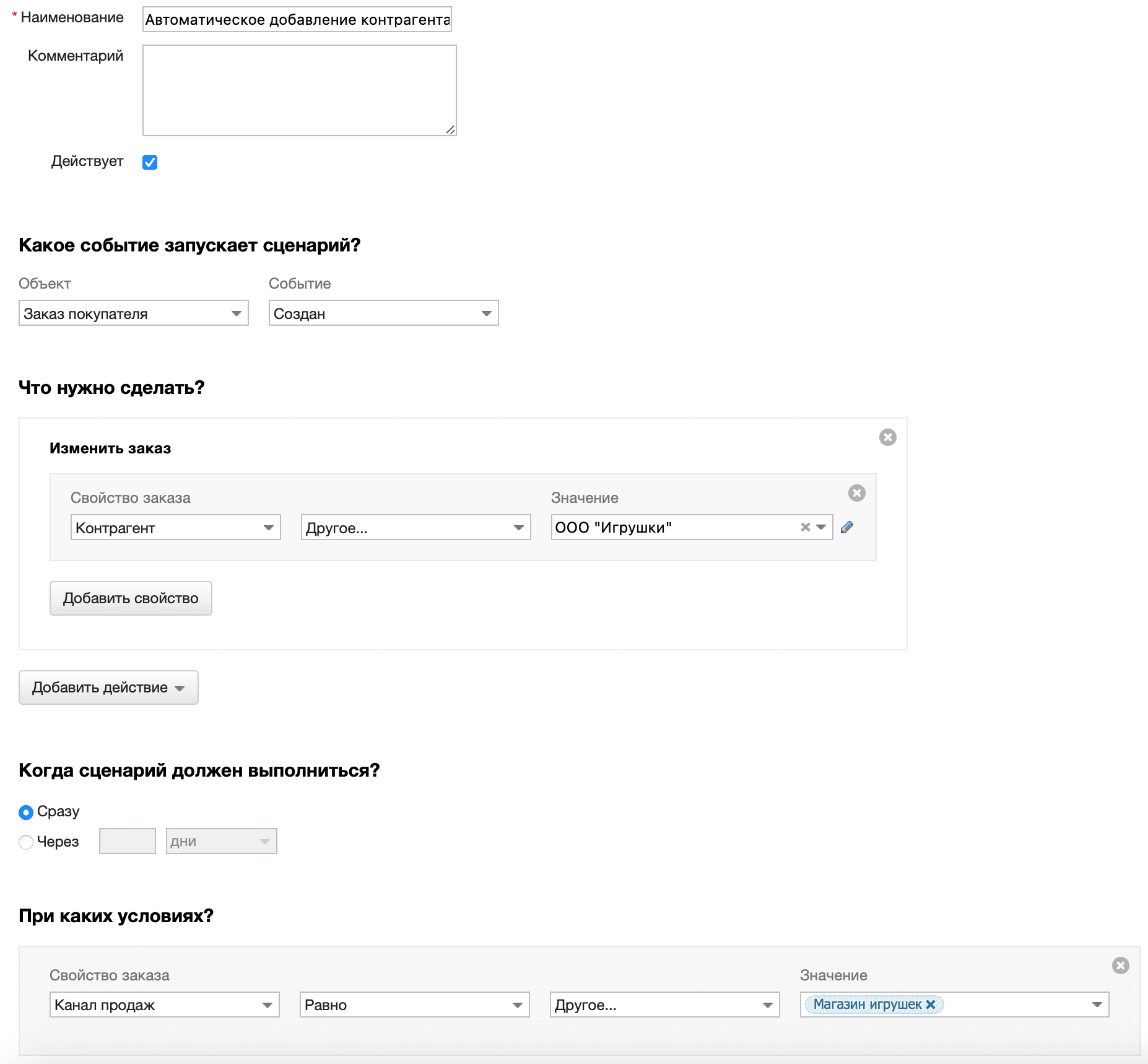Select the 'Через' radio option

[x=26, y=842]
